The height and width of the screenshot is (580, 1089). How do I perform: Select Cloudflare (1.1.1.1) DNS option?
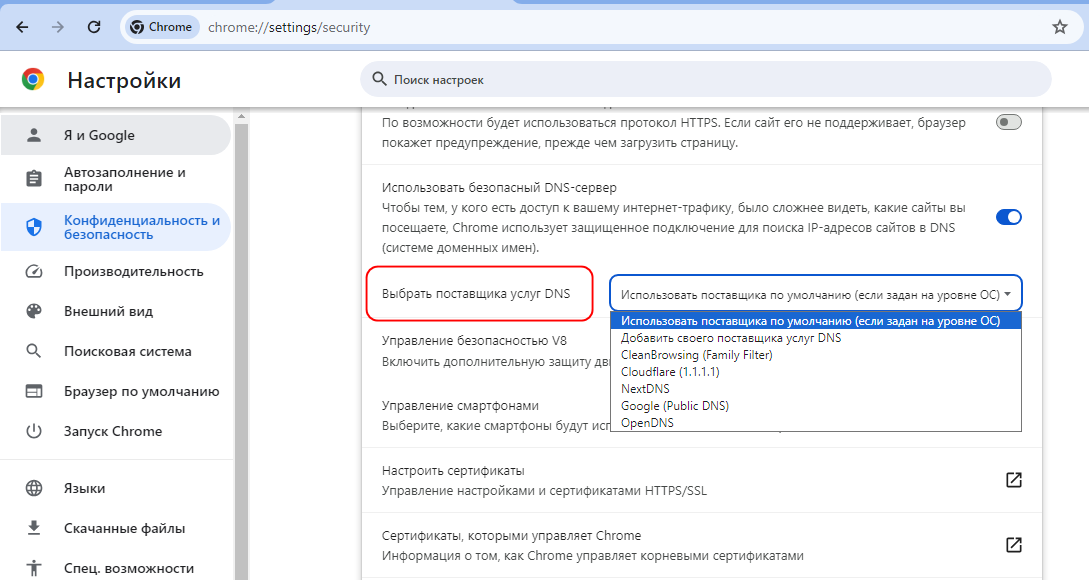815,372
